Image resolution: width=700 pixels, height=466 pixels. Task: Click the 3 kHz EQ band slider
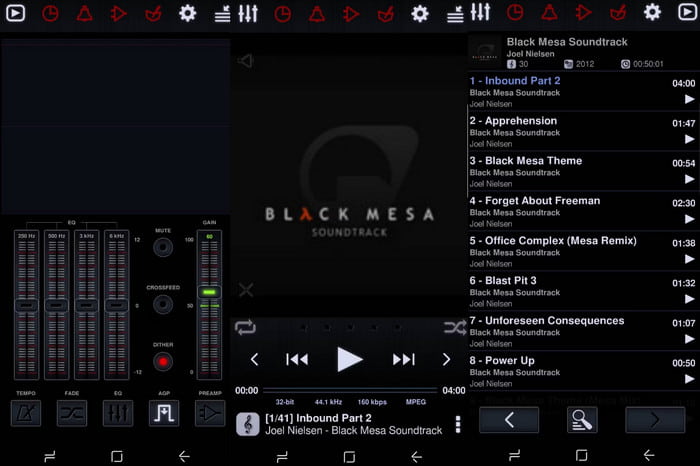tap(87, 305)
